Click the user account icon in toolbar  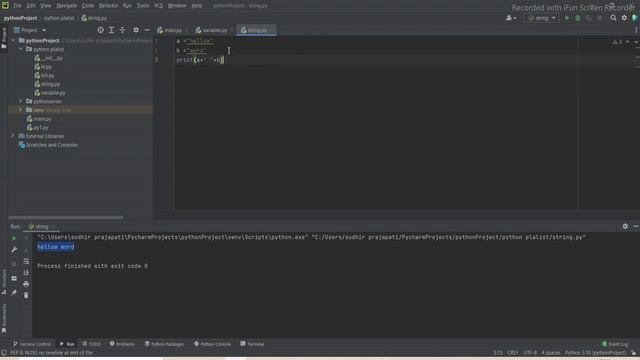click(x=511, y=18)
